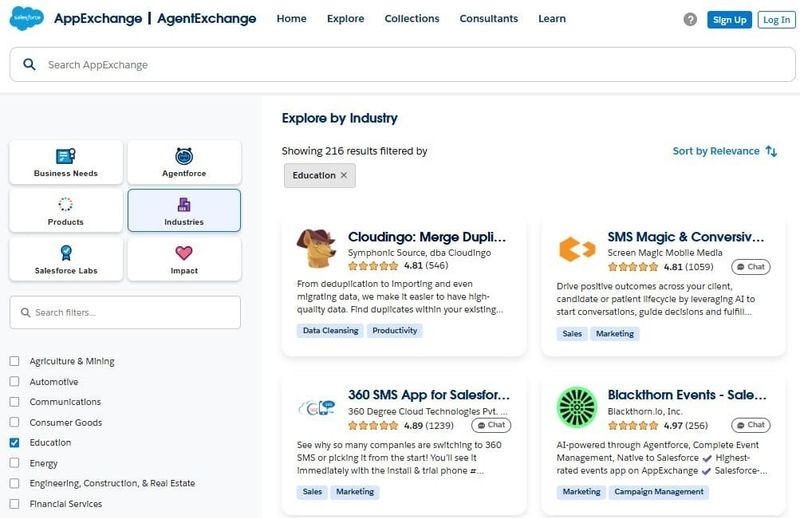This screenshot has height=518, width=800.
Task: Open the Cloudingo: Merge Dupli... listing title
Action: point(427,237)
